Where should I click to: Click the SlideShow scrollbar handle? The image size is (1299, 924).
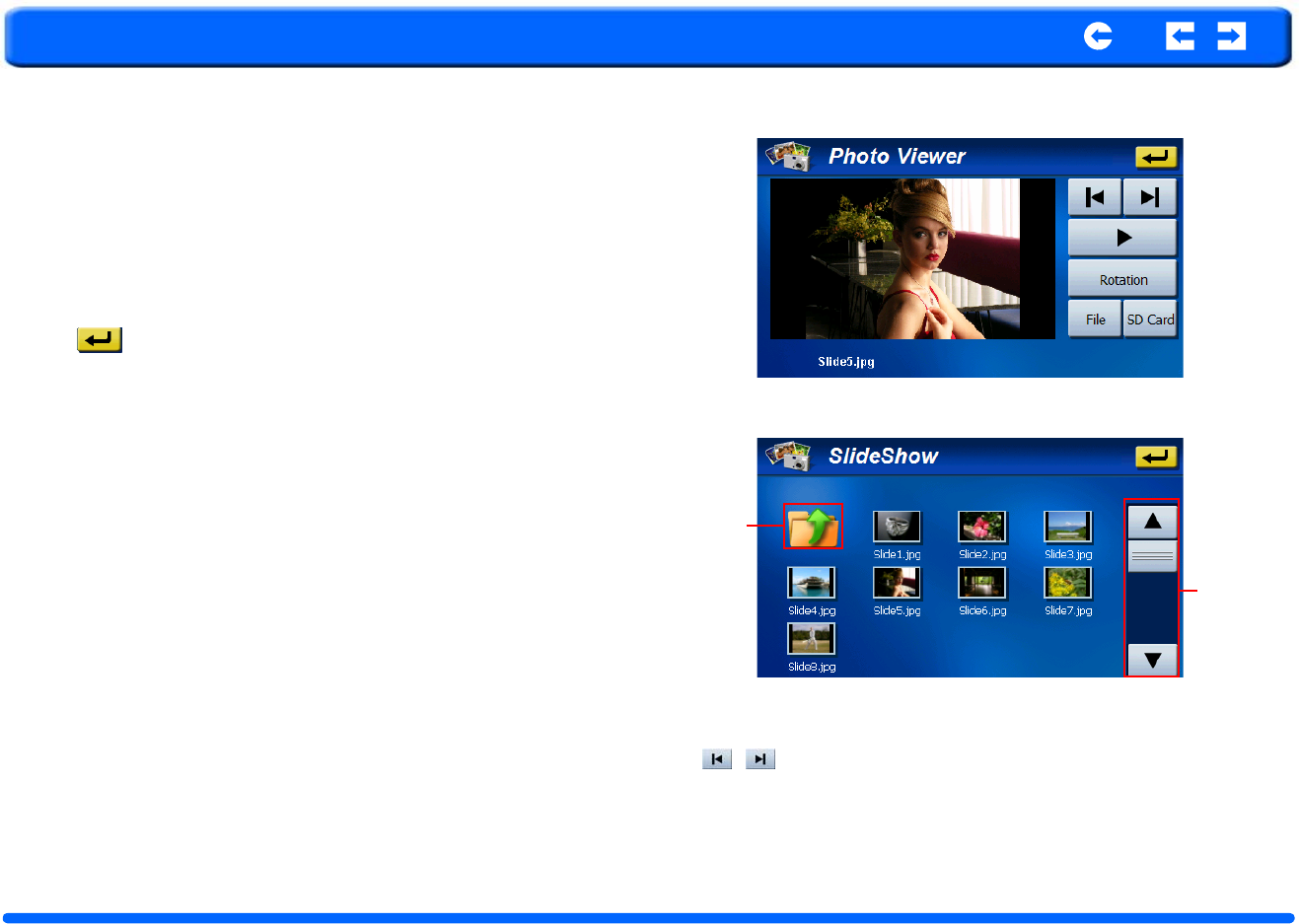point(1152,556)
